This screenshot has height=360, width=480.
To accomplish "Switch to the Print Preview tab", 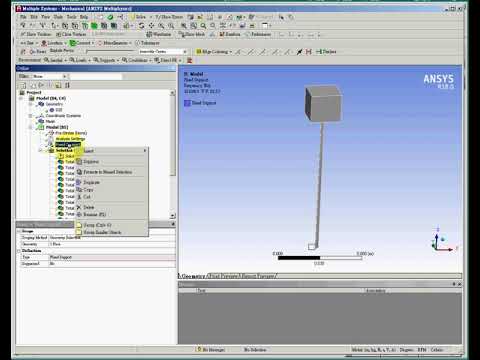I will (223, 276).
